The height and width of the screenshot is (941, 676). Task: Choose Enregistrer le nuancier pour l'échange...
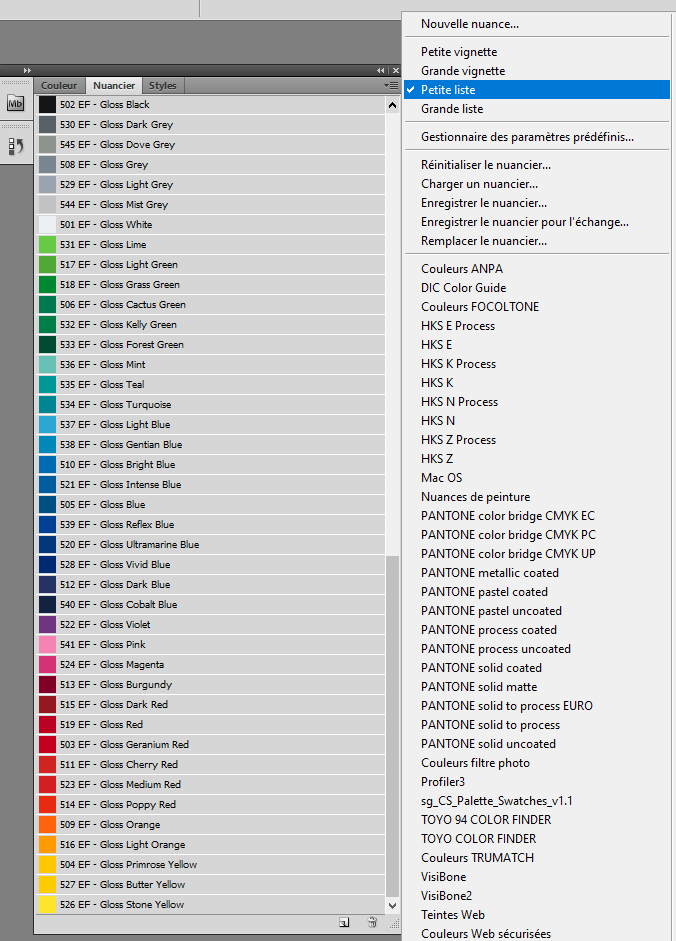coord(525,222)
